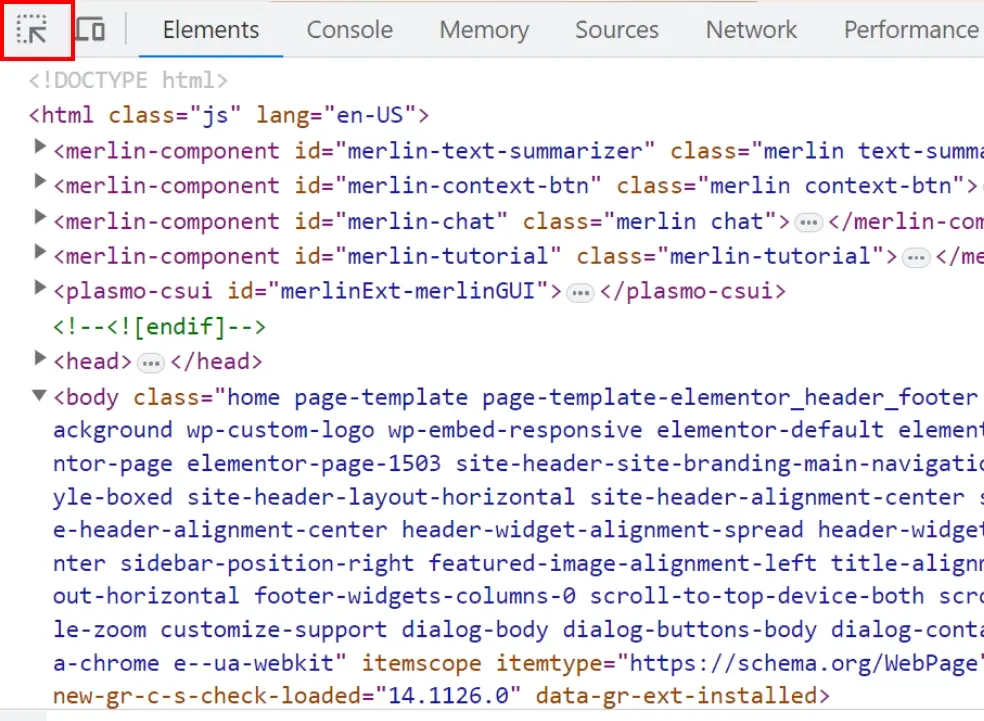Click the itemtype schema.org/WebPage URL value

click(x=806, y=663)
